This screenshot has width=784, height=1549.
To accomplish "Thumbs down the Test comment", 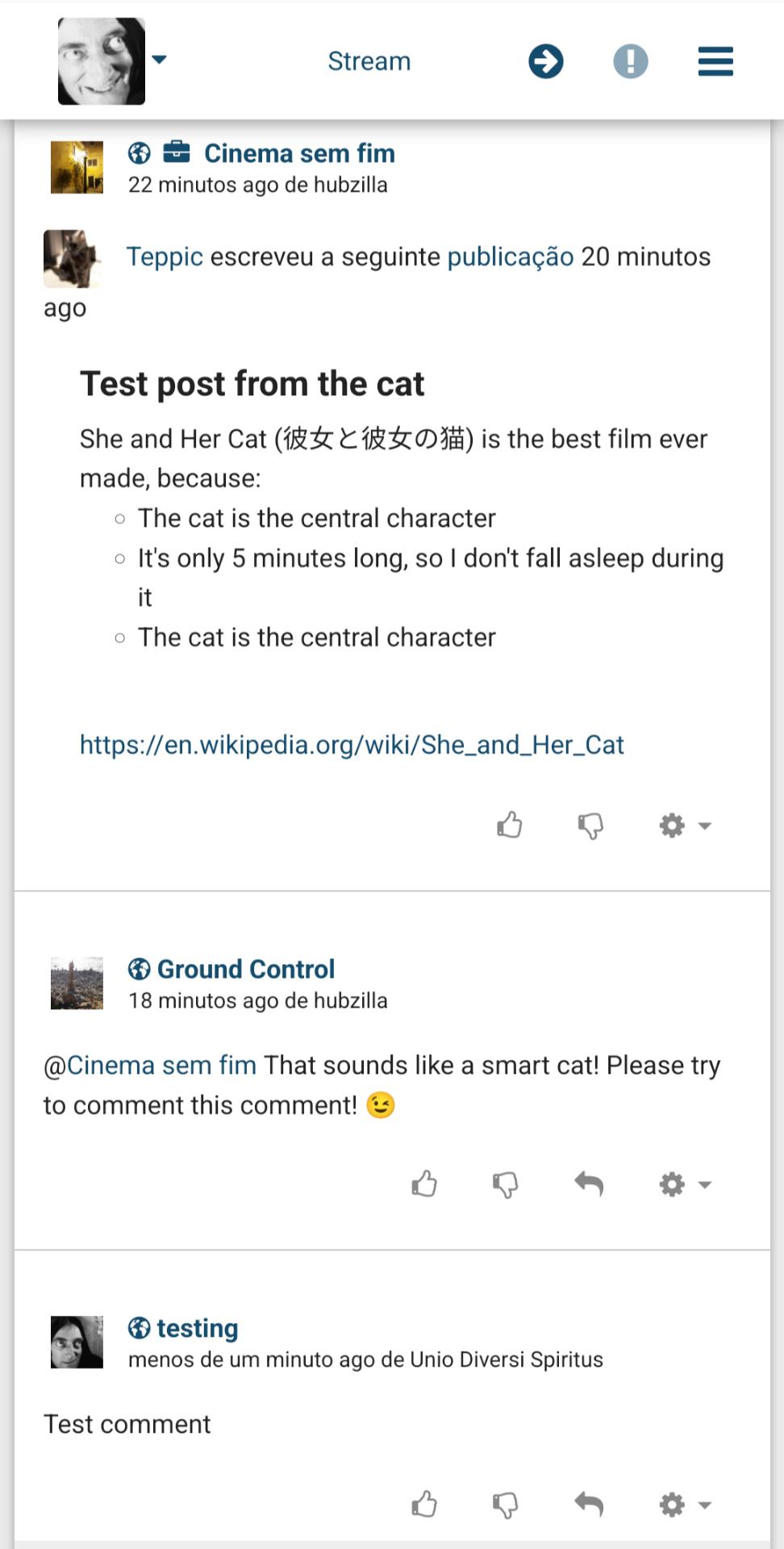I will pos(506,1504).
